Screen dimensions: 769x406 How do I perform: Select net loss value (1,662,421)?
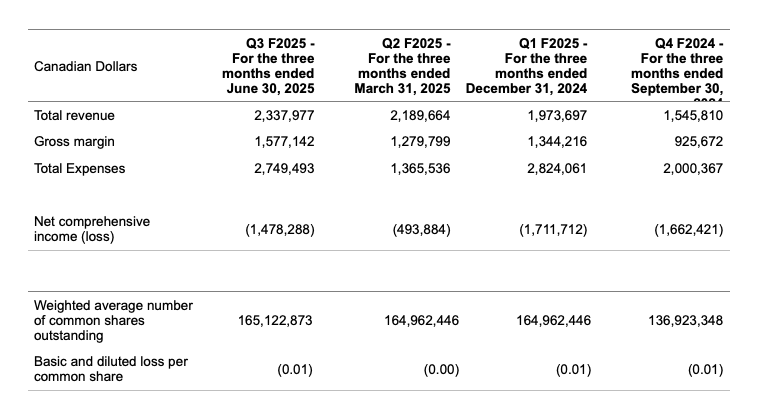[x=688, y=229]
